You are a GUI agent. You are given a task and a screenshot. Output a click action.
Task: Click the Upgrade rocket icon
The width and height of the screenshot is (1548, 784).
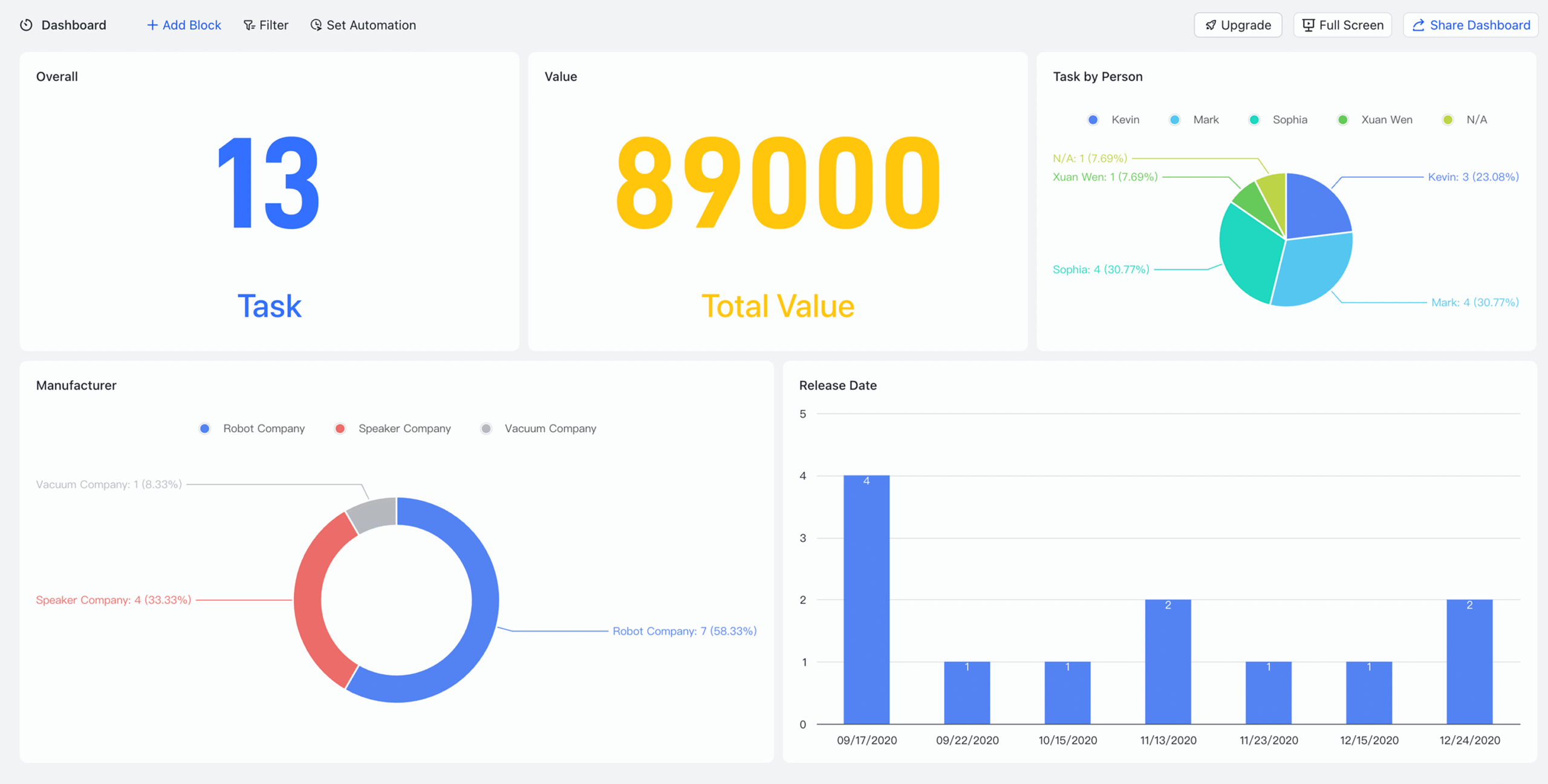click(x=1211, y=25)
